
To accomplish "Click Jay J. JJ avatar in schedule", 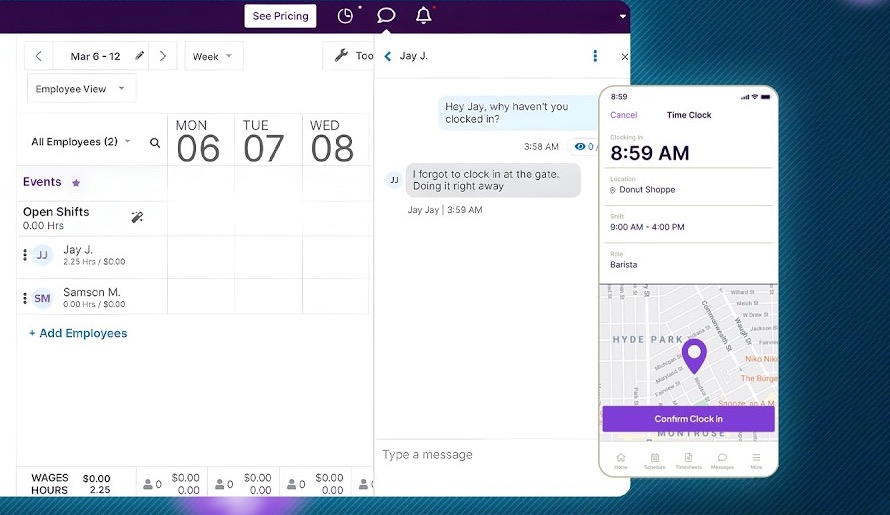I will click(x=42, y=256).
